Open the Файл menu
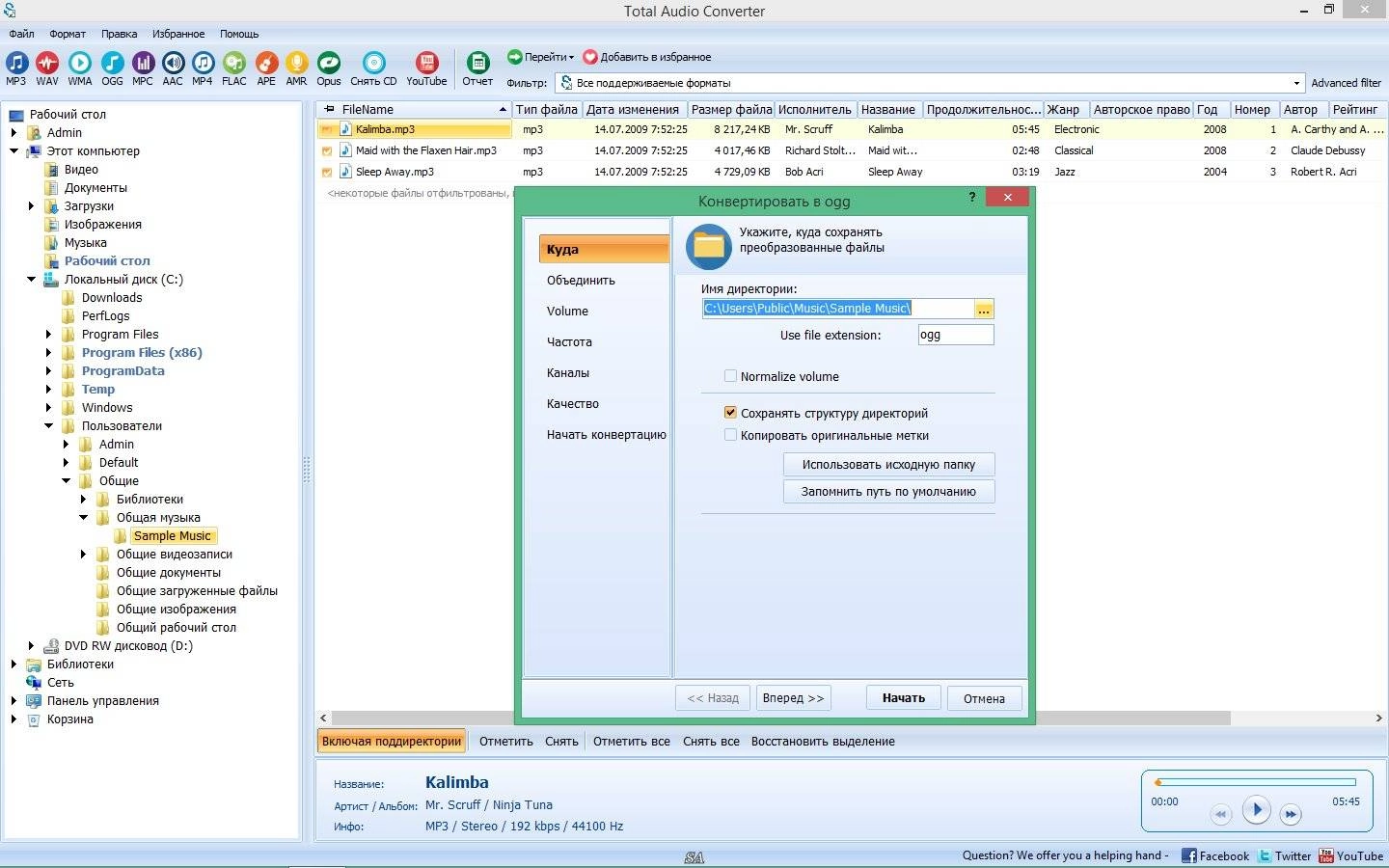 (21, 34)
